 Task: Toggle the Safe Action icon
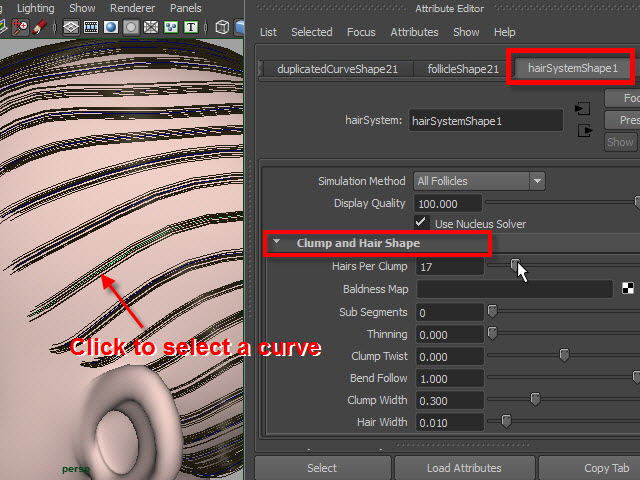point(171,27)
